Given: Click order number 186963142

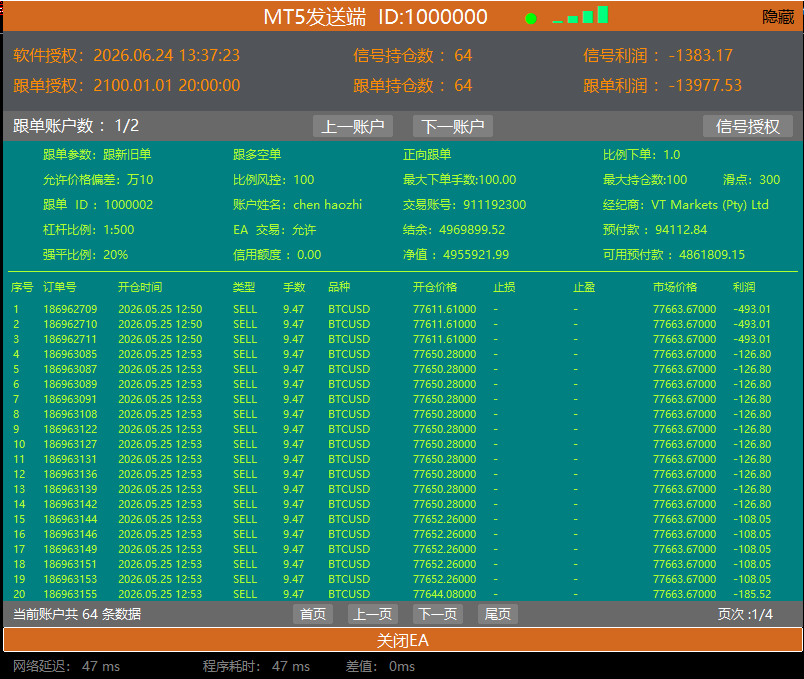Looking at the screenshot, I should coord(70,504).
